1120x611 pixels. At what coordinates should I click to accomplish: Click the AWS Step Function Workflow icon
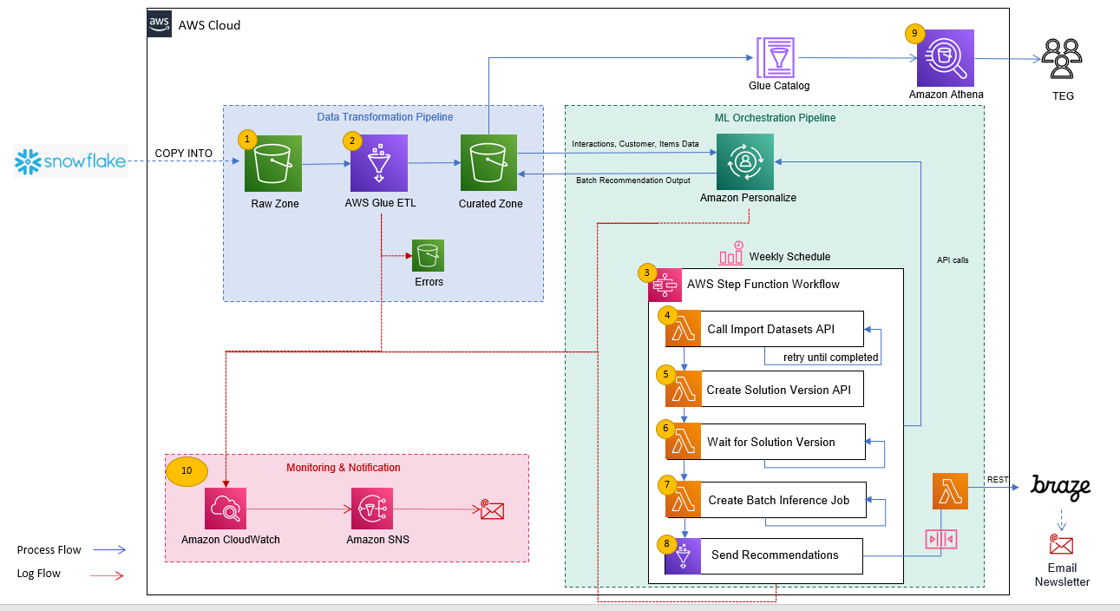coord(665,285)
